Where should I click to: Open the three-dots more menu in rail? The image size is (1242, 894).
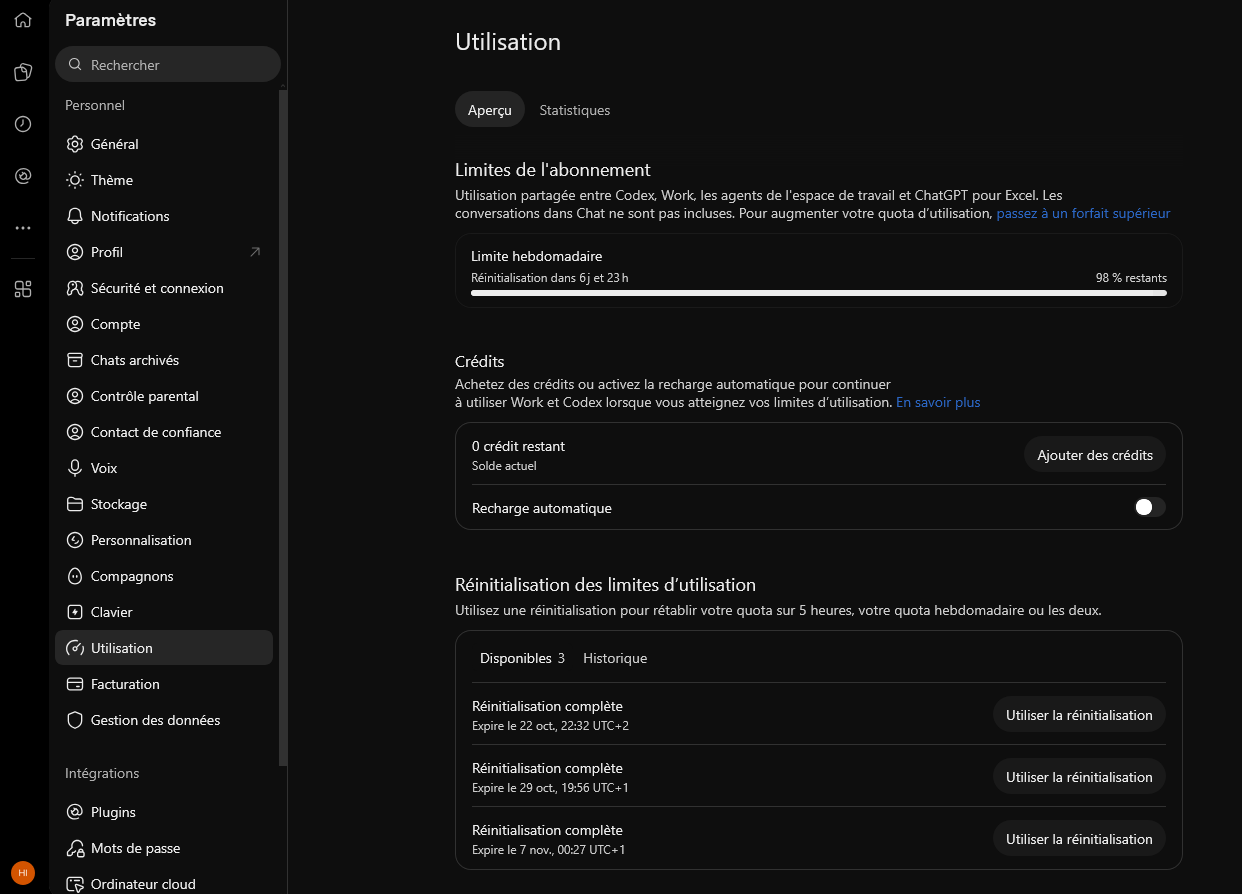[23, 228]
